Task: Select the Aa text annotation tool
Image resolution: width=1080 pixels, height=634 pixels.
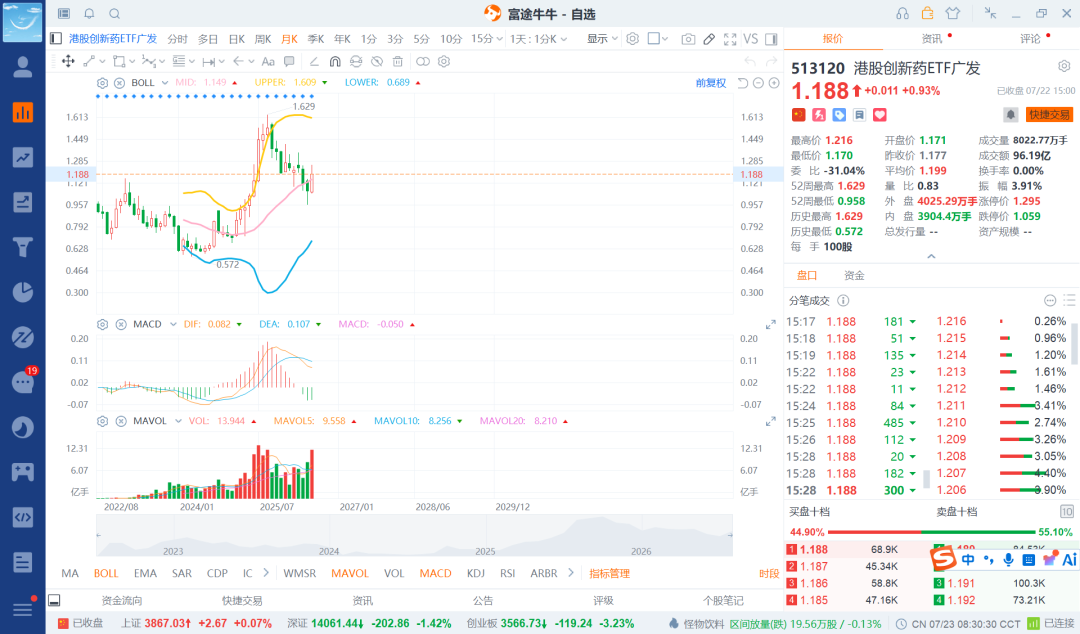Action: pos(268,61)
